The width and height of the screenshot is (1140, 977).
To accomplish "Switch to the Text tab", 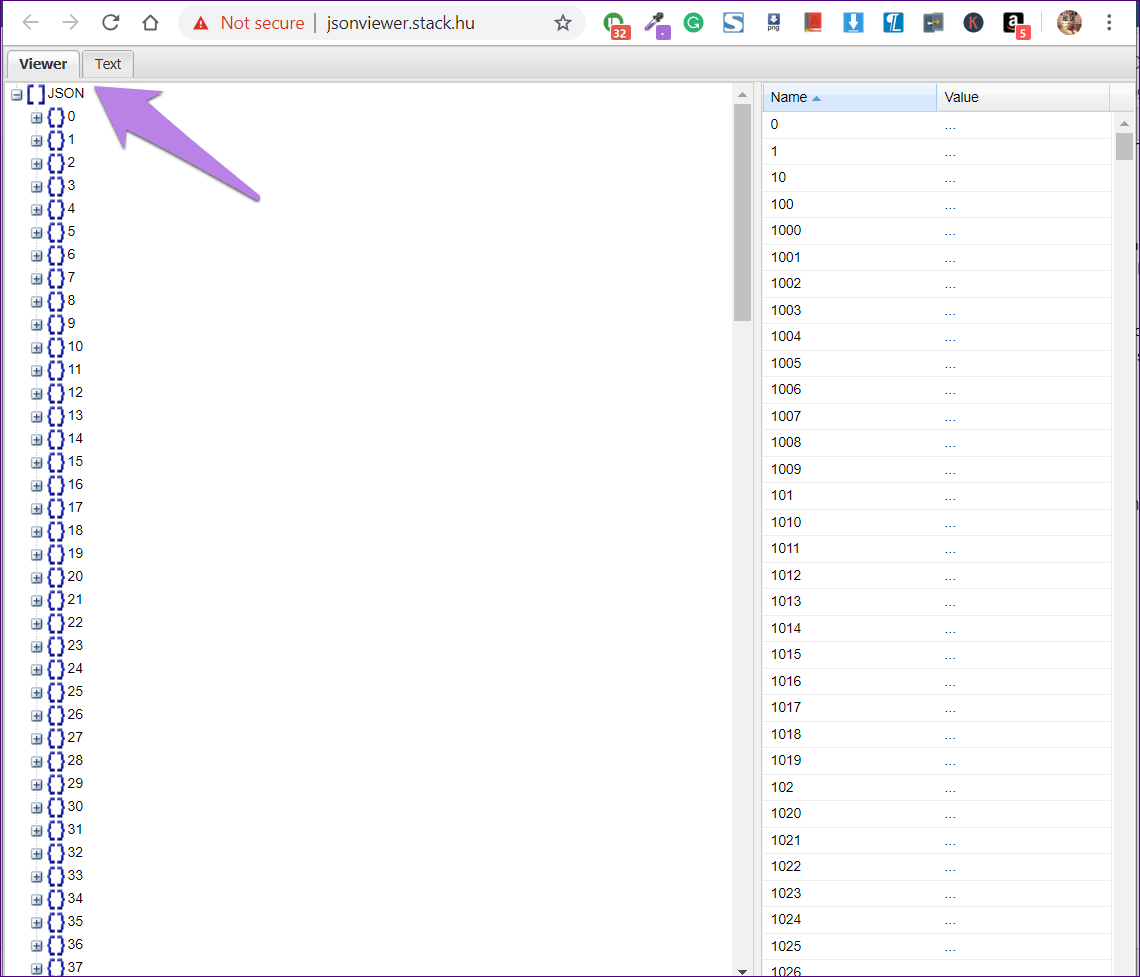I will point(108,64).
